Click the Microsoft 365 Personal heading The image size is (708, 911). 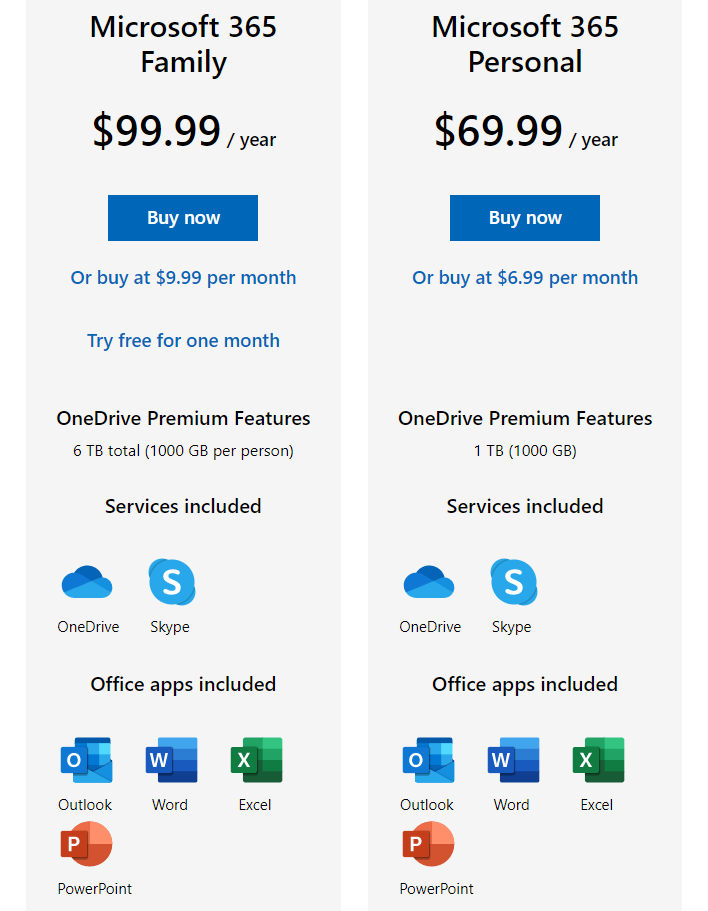tap(525, 45)
